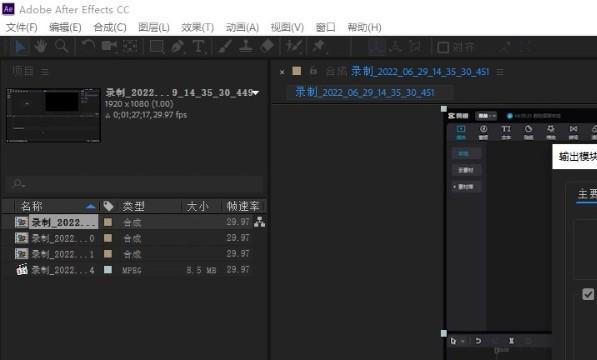Click the 录制_2022_06_29_14_35_30_451 breadcrumb below tab
Image resolution: width=597 pixels, height=360 pixels.
[365, 92]
